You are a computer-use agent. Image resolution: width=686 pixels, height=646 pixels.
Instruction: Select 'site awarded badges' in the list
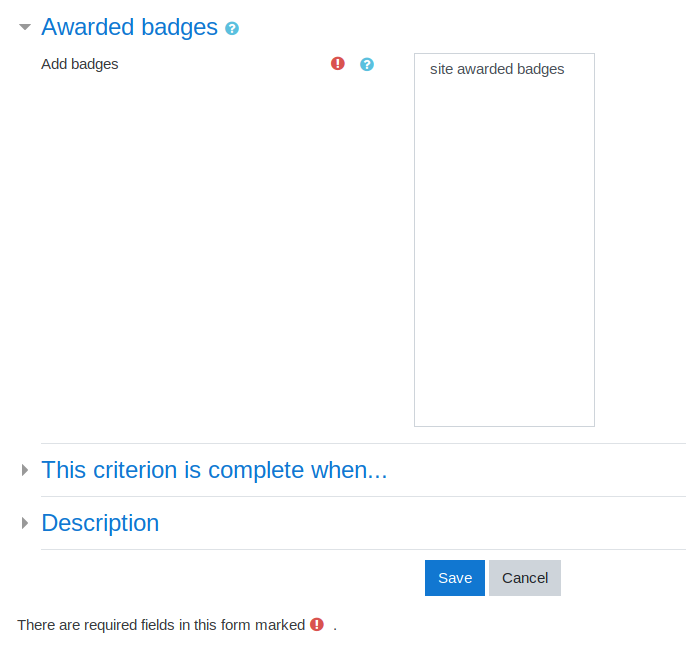[x=497, y=69]
